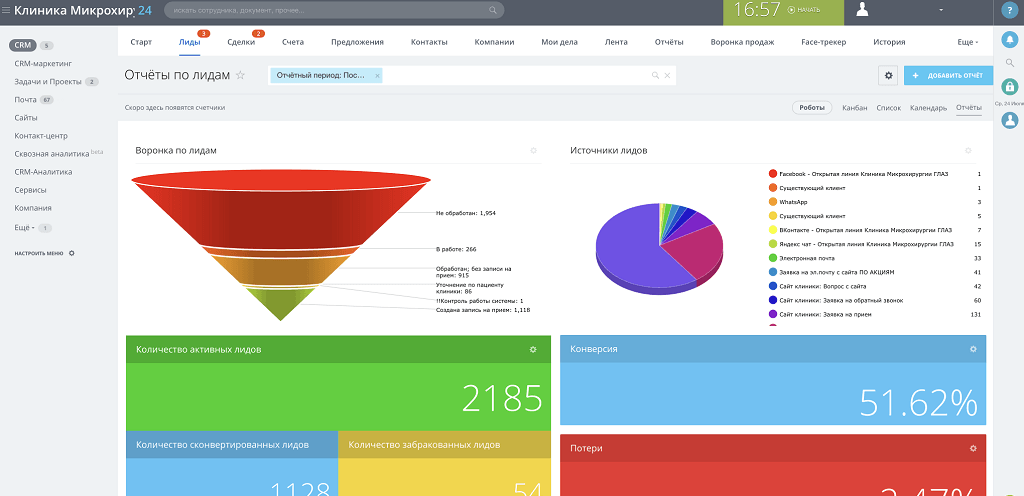Switch to Список view
This screenshot has width=1024, height=496.
[889, 108]
